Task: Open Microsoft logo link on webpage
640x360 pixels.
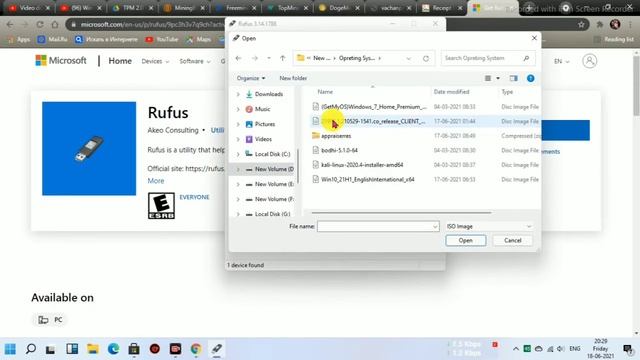Action: pos(61,61)
